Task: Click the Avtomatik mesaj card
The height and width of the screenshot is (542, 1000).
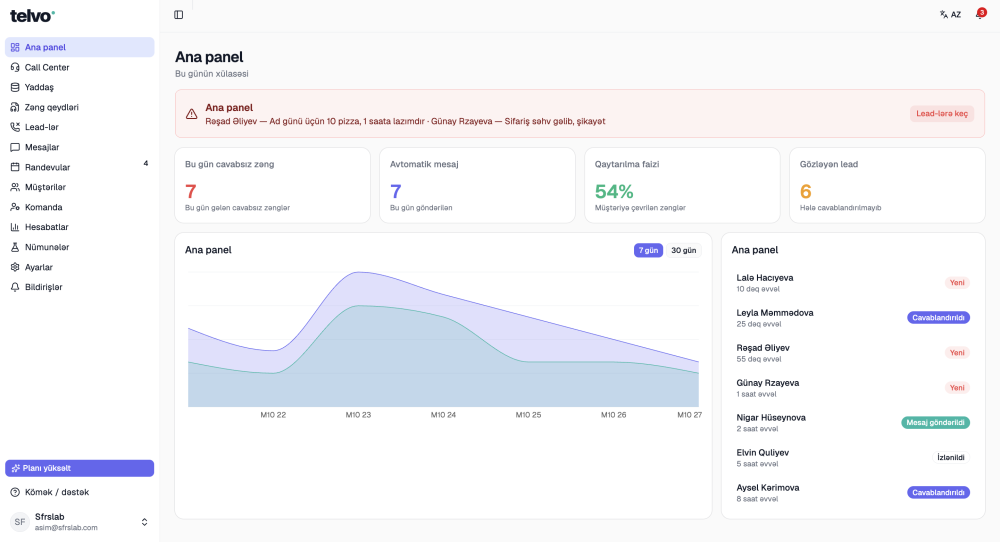Action: (x=477, y=186)
